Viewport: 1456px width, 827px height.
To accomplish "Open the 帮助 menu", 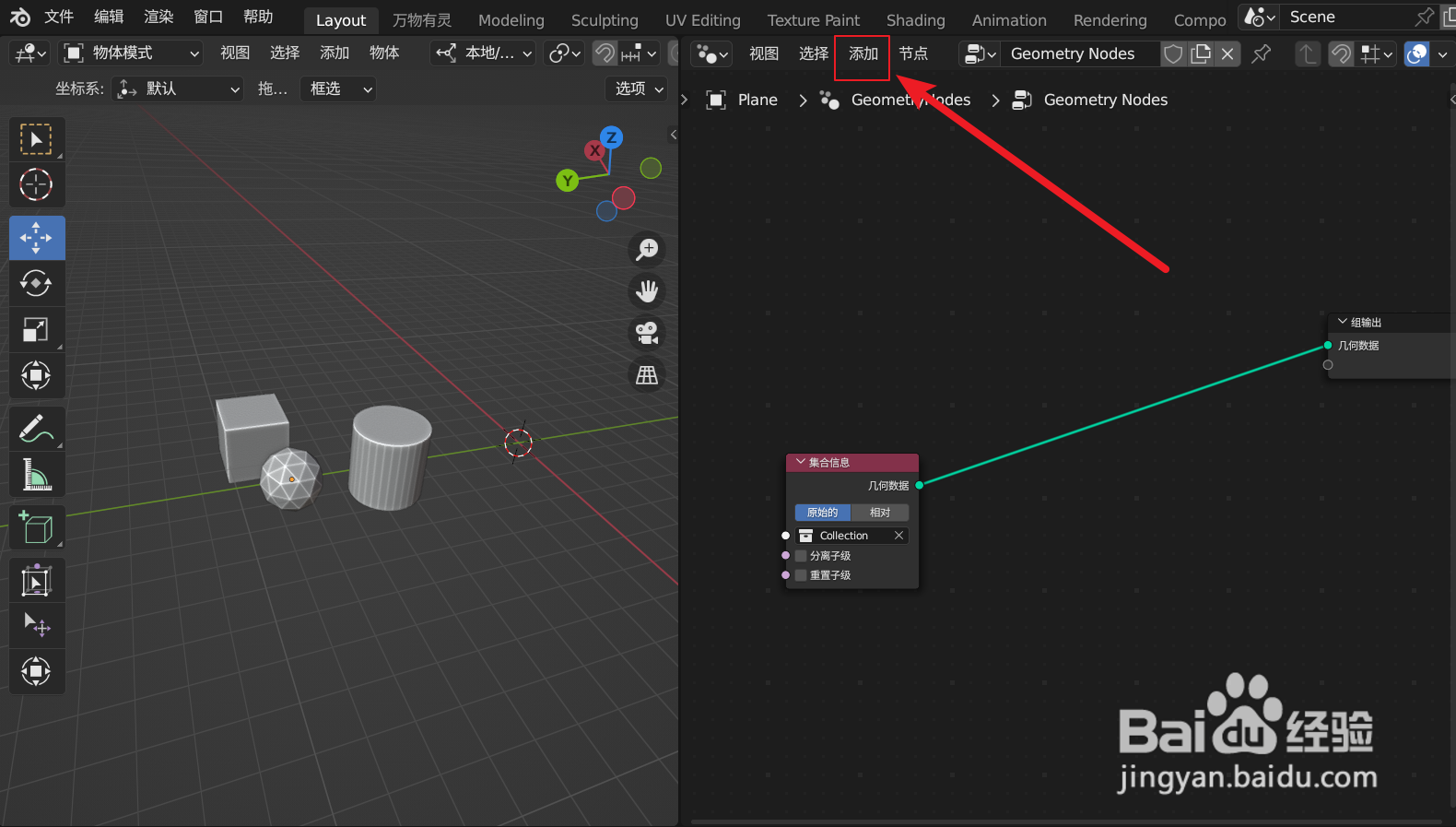I will 258,18.
